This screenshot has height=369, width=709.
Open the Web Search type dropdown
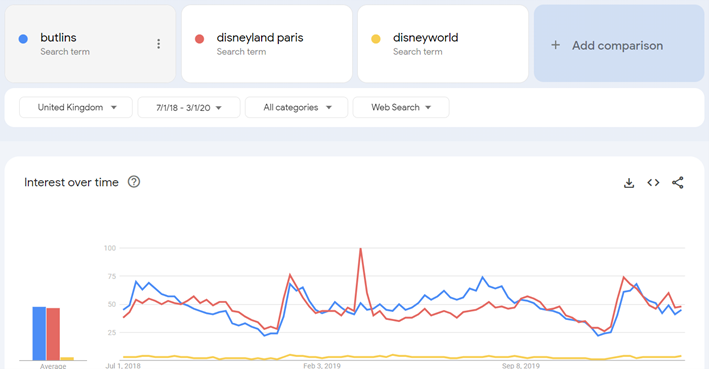coord(401,107)
